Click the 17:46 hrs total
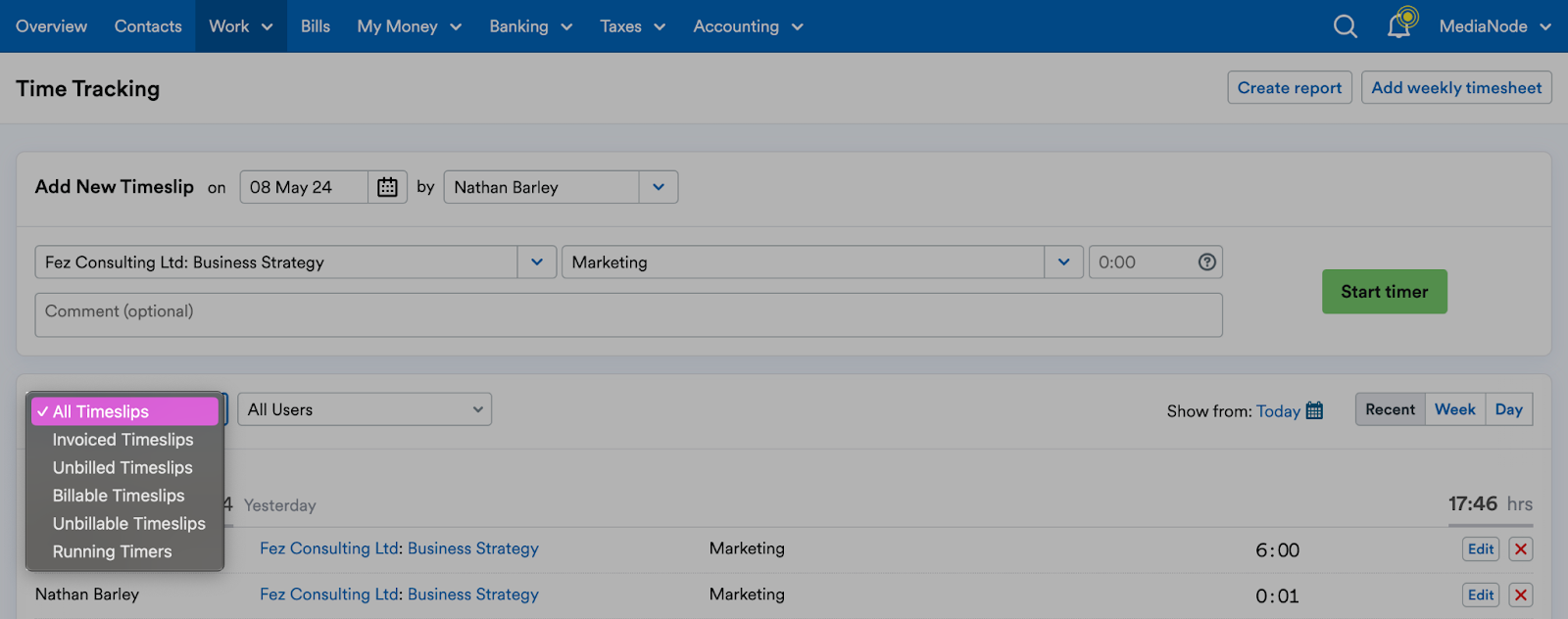Viewport: 1568px width, 619px height. pyautogui.click(x=1491, y=503)
